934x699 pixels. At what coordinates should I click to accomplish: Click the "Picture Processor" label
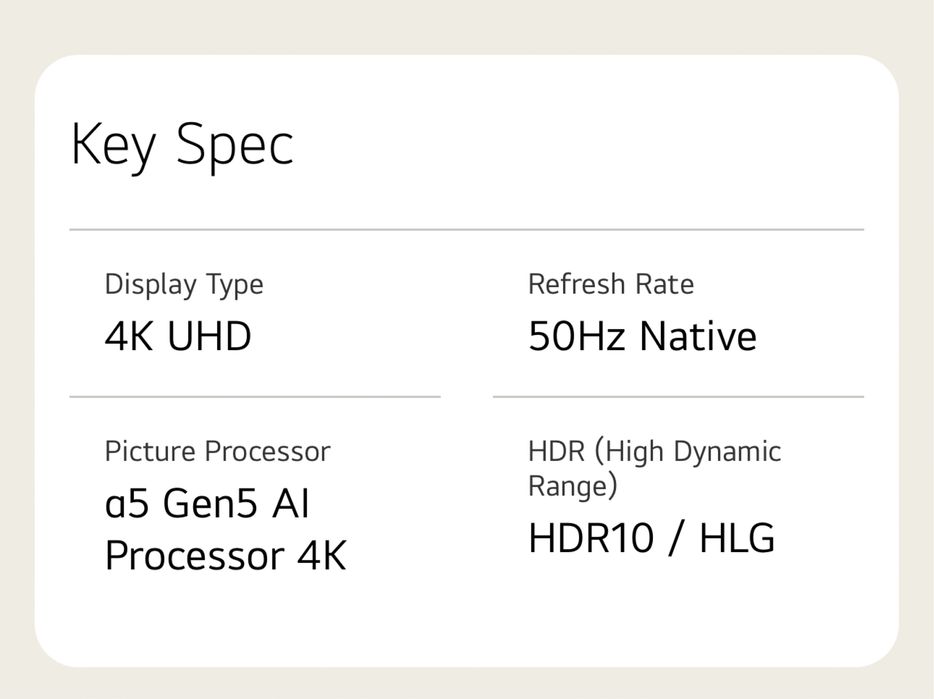pos(217,452)
